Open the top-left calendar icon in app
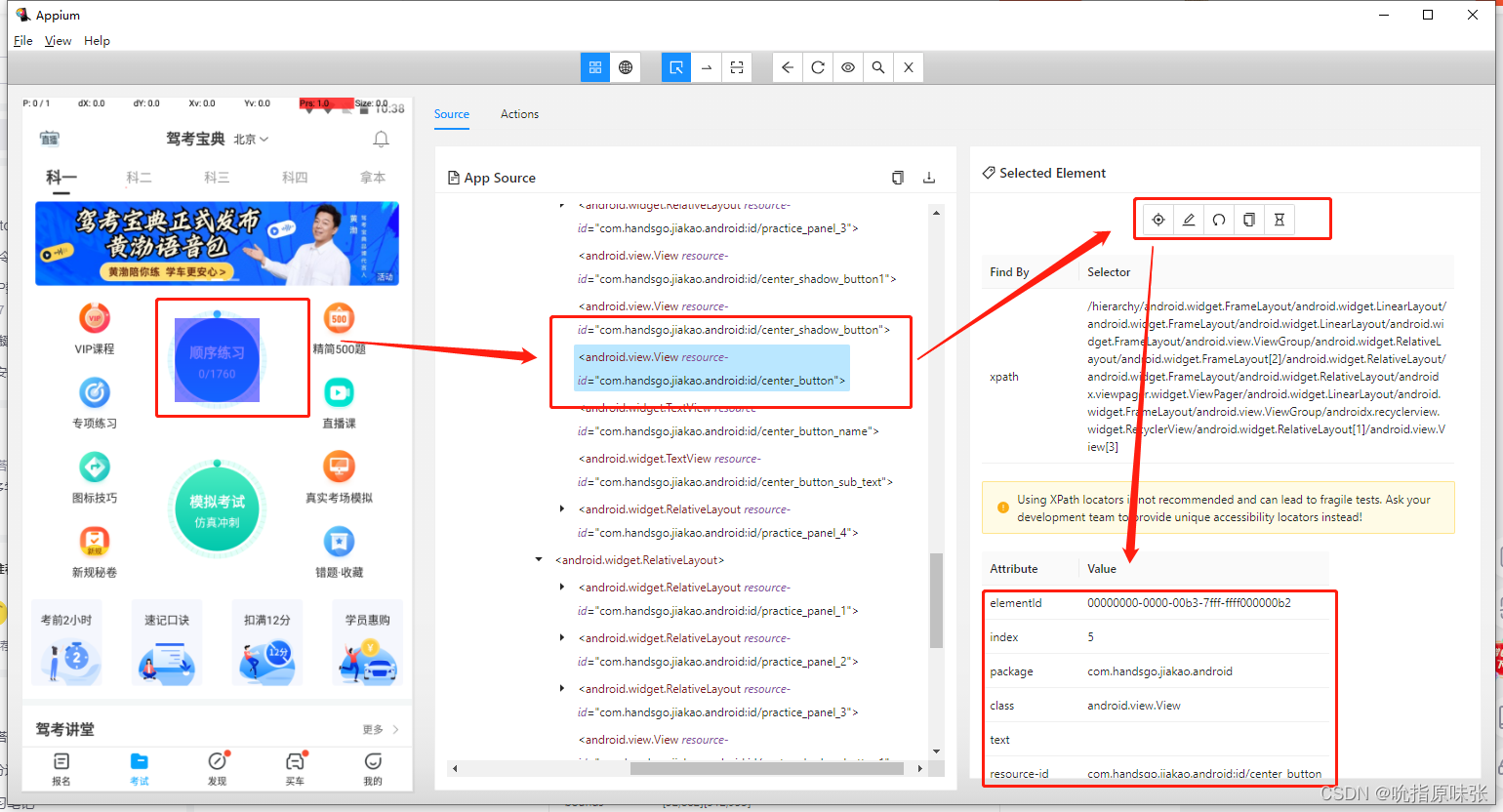 coord(49,139)
